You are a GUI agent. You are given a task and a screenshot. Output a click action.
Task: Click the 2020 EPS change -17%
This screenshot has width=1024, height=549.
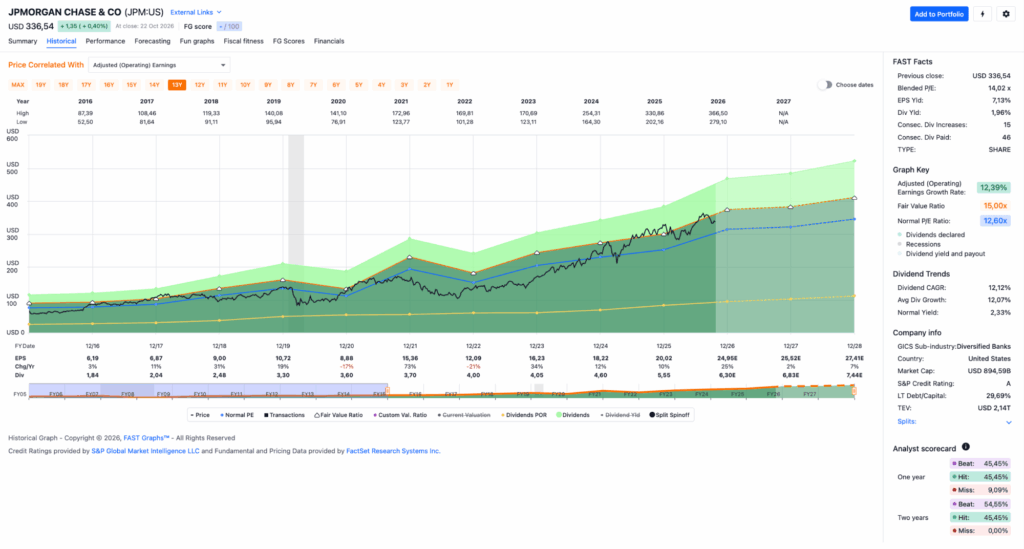point(347,367)
